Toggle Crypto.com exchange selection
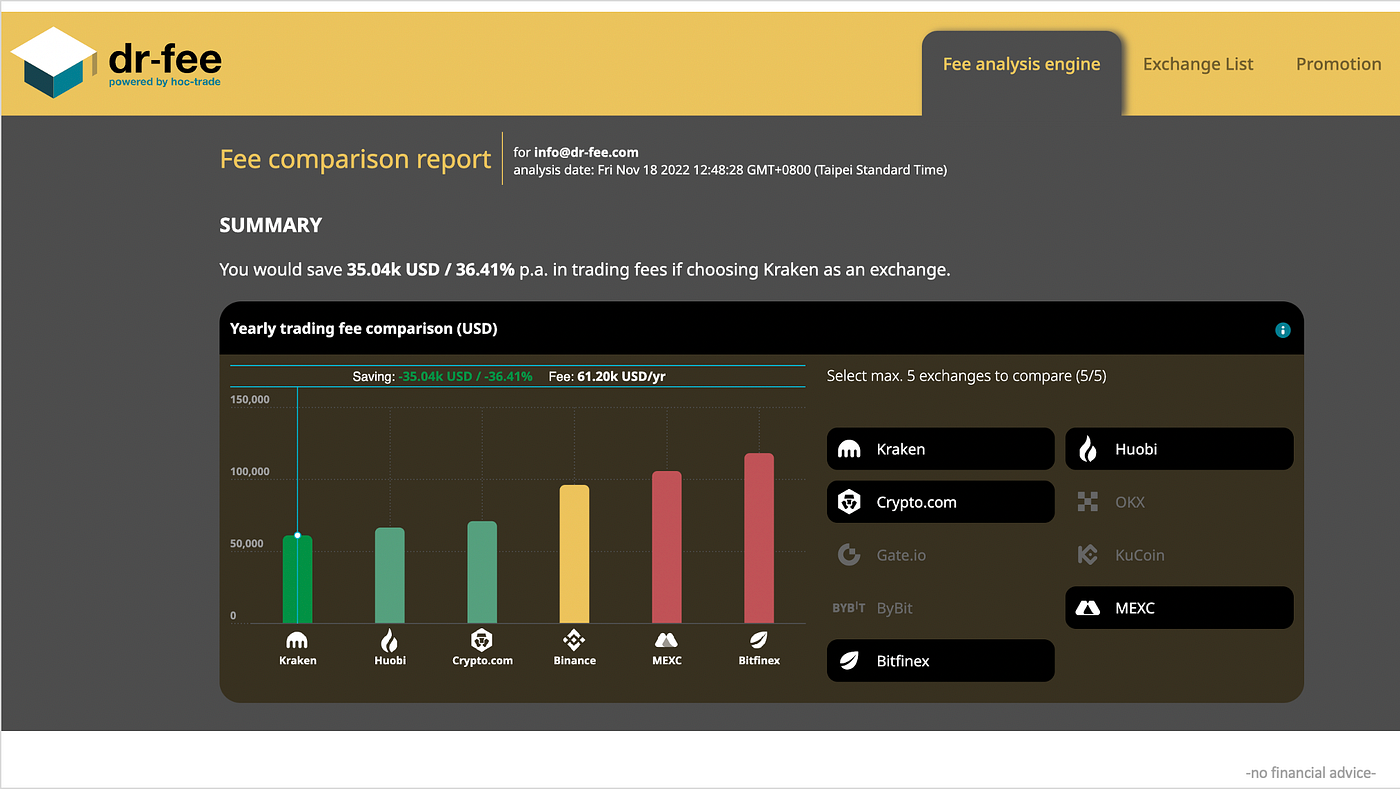Image resolution: width=1400 pixels, height=789 pixels. point(940,502)
